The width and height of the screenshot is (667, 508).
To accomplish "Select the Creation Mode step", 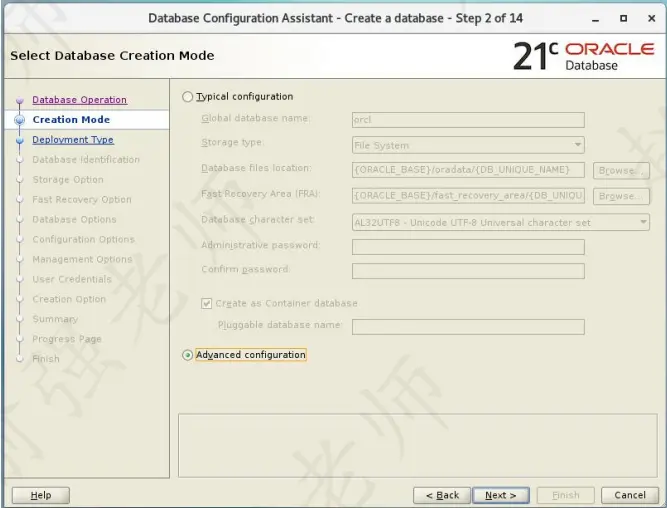I will point(71,120).
